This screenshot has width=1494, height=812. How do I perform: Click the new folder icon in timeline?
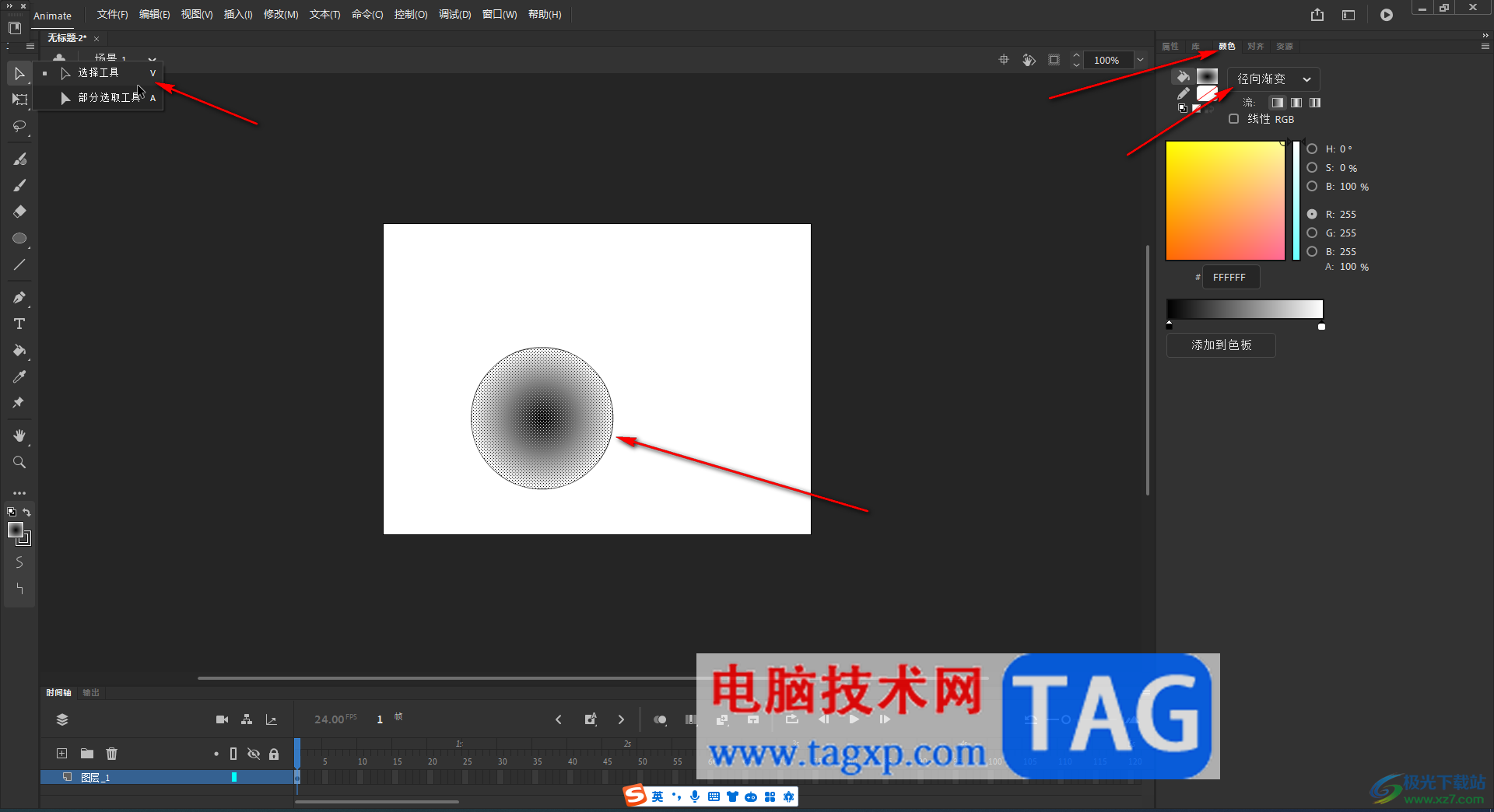87,753
